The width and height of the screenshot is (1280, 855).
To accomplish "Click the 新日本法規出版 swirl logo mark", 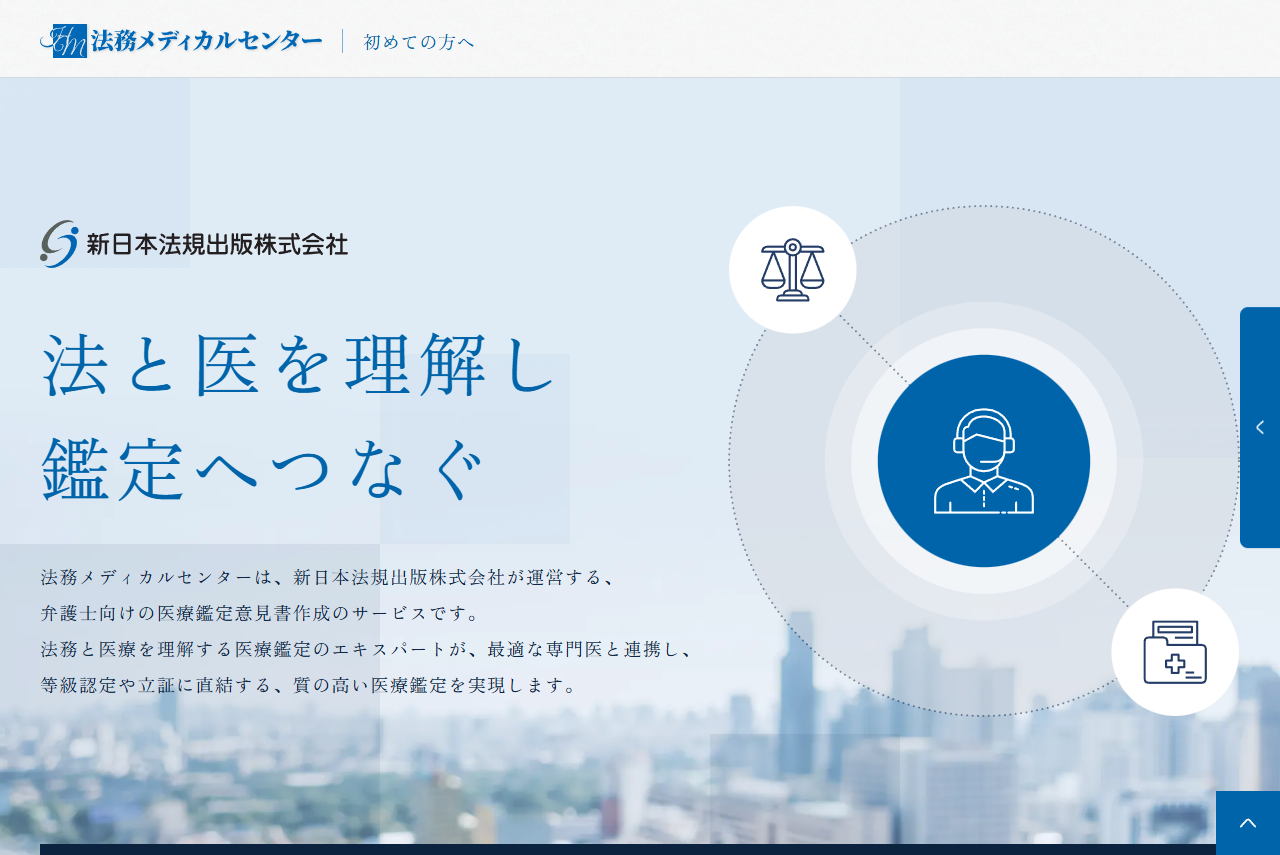I will (x=59, y=244).
